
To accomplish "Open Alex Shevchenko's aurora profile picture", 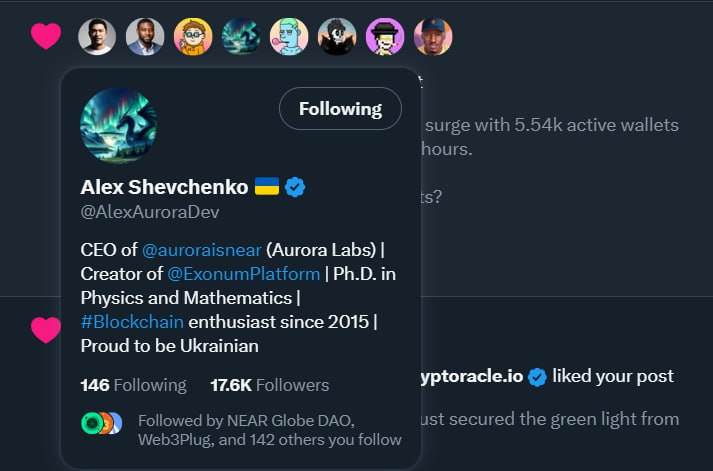I will 118,126.
